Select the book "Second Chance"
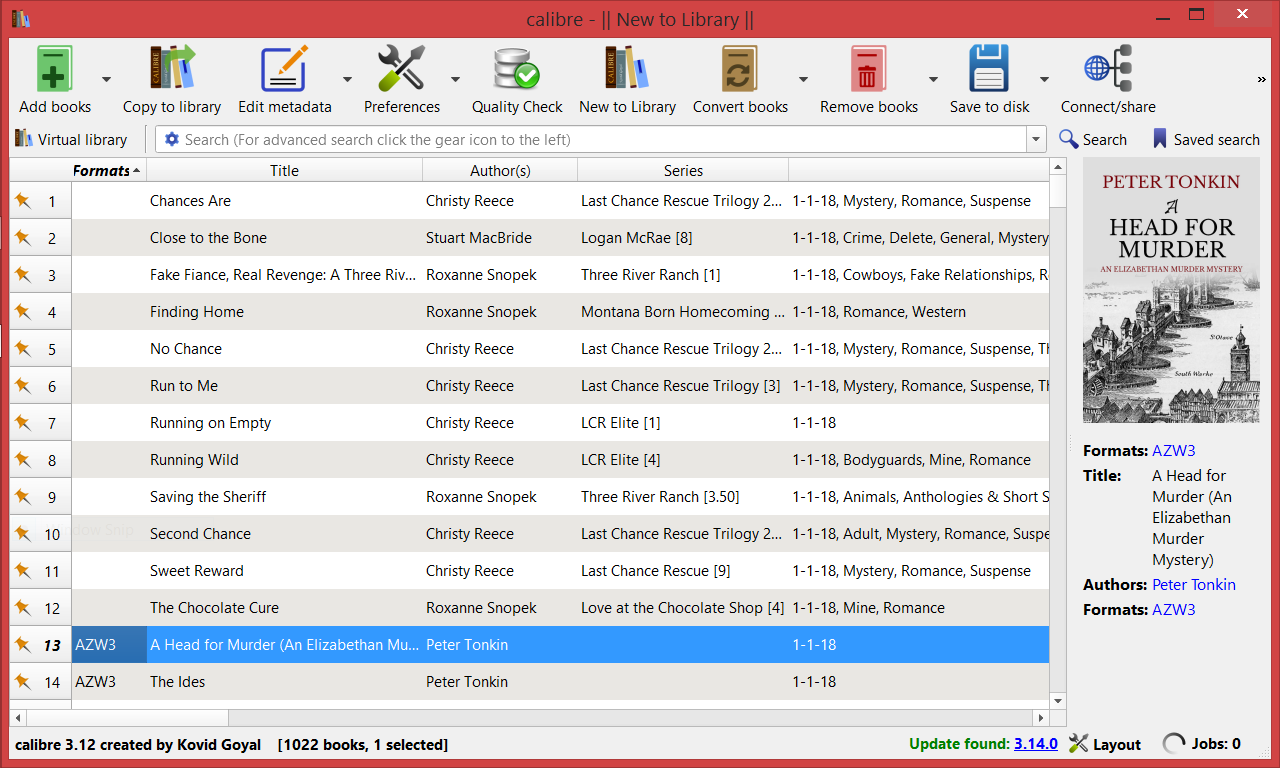 (200, 534)
